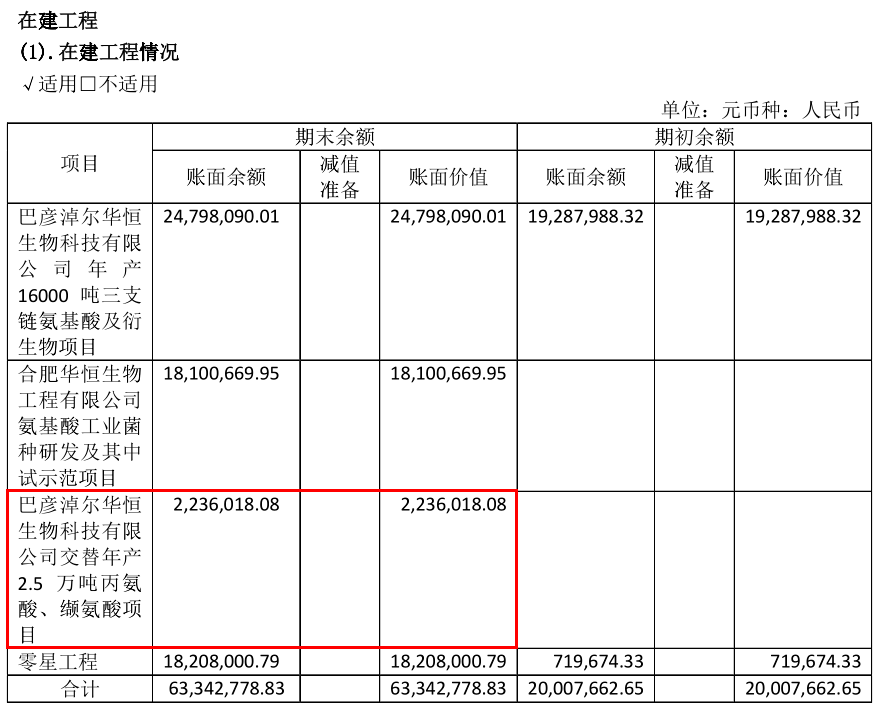Select the 合计 total row label
Image resolution: width=877 pixels, height=711 pixels.
click(80, 688)
